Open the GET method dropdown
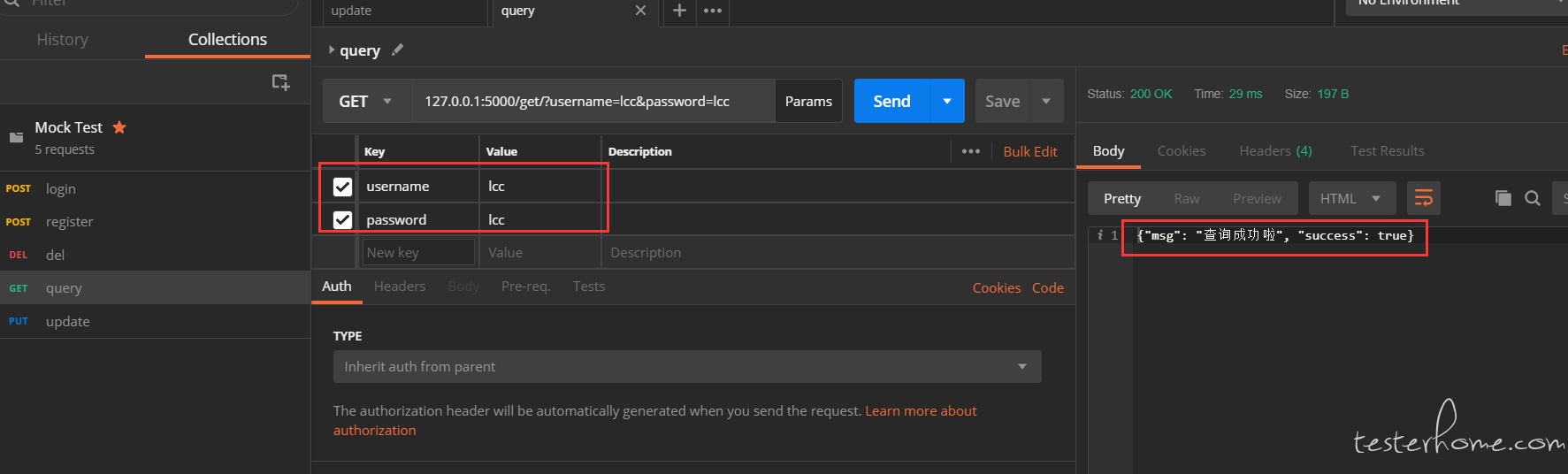 366,101
